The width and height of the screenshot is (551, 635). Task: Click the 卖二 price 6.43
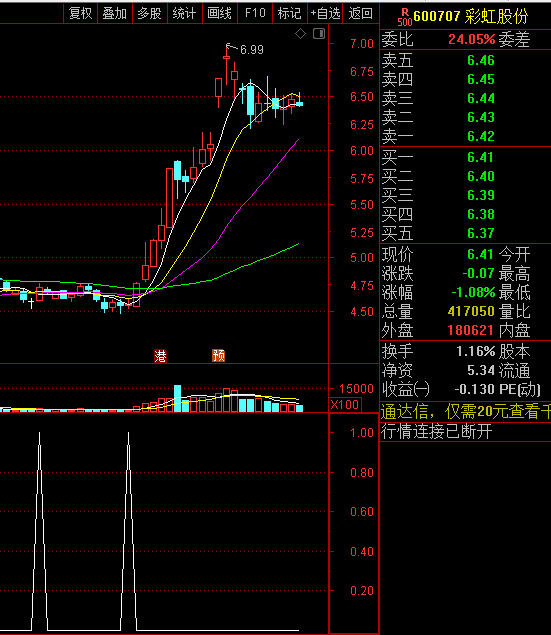481,117
